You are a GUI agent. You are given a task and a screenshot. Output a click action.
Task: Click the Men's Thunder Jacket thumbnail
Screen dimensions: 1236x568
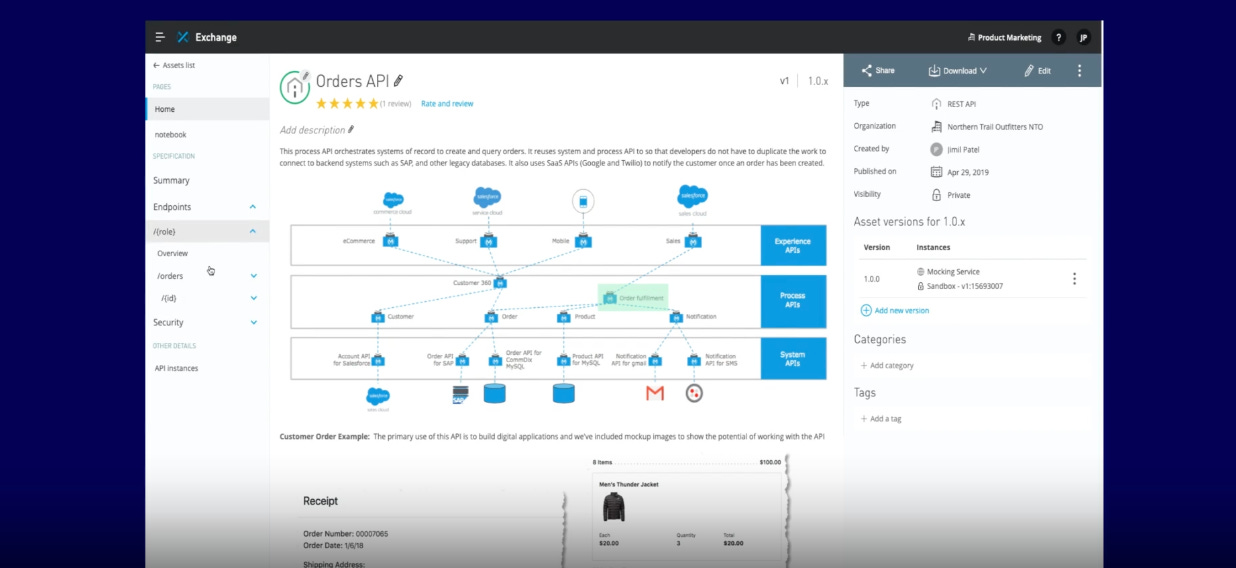tap(613, 507)
